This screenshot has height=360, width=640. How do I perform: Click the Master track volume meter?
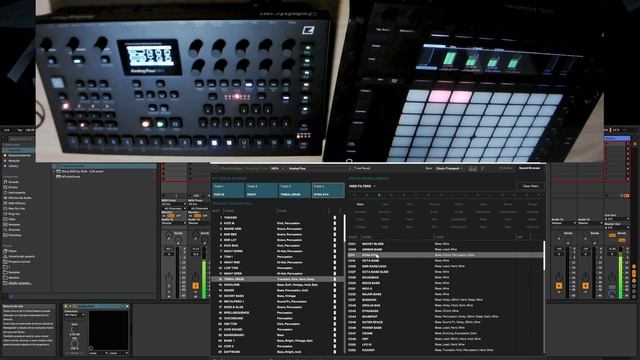621,273
